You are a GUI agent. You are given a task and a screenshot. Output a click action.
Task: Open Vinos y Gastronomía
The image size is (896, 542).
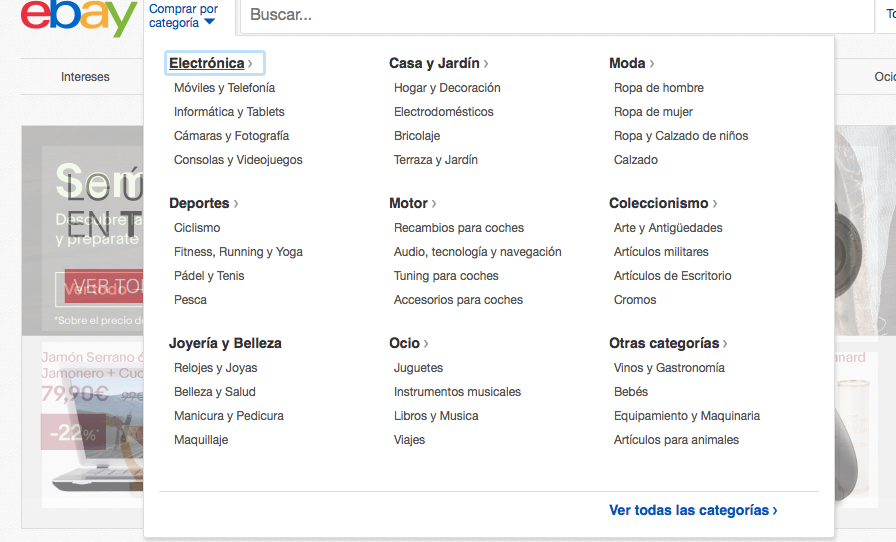[x=669, y=368]
